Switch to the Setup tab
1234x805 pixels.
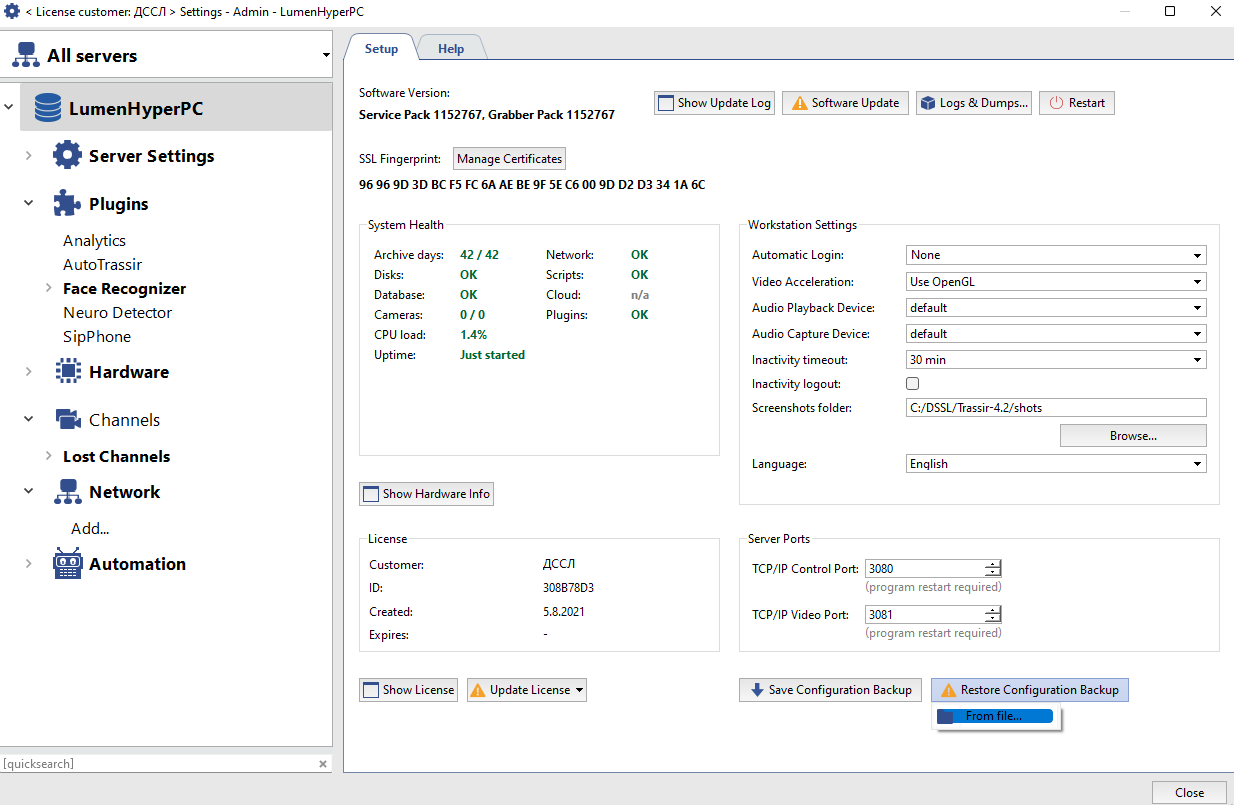pos(381,48)
